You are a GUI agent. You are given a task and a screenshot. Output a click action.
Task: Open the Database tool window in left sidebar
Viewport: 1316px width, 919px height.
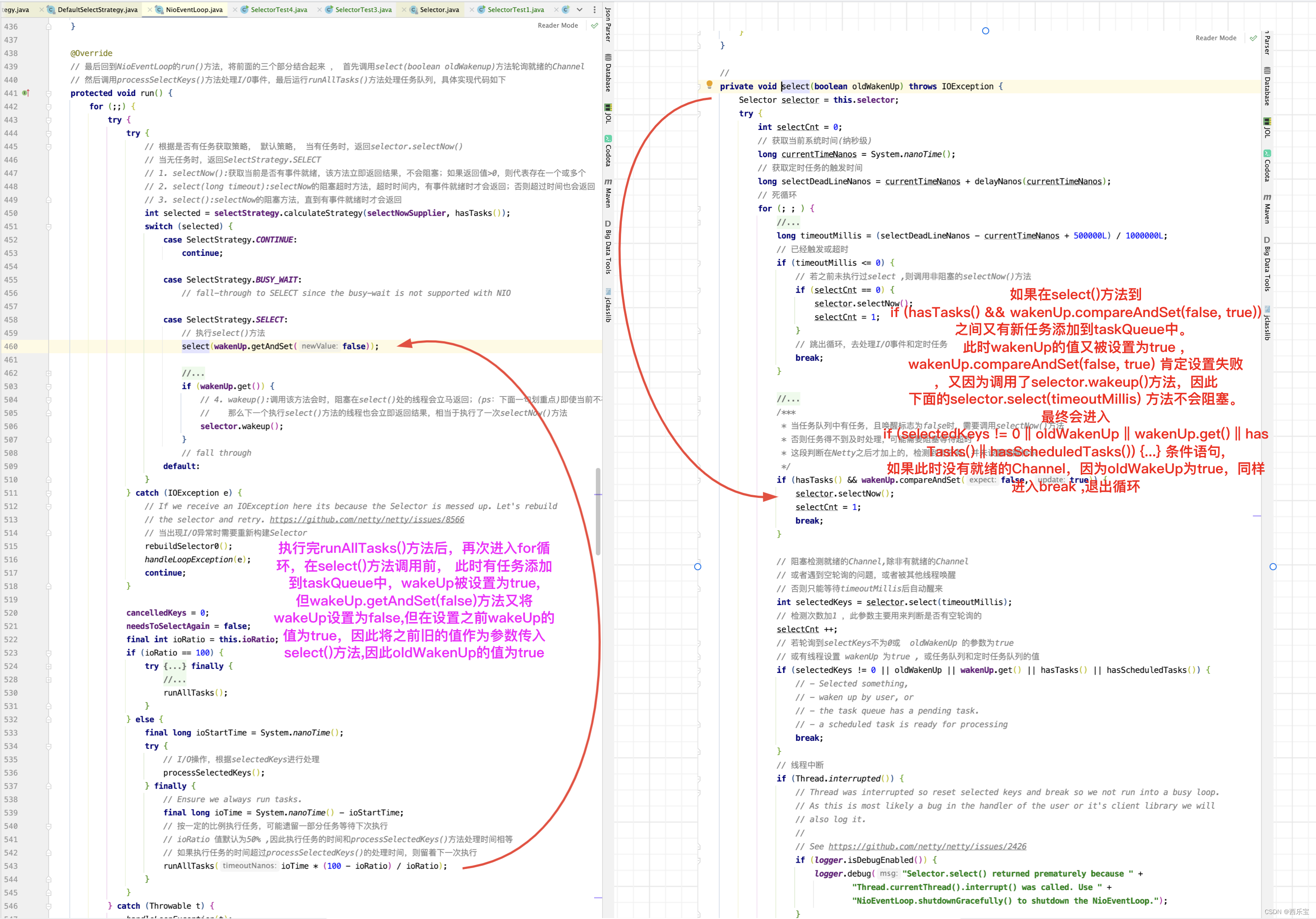[608, 72]
